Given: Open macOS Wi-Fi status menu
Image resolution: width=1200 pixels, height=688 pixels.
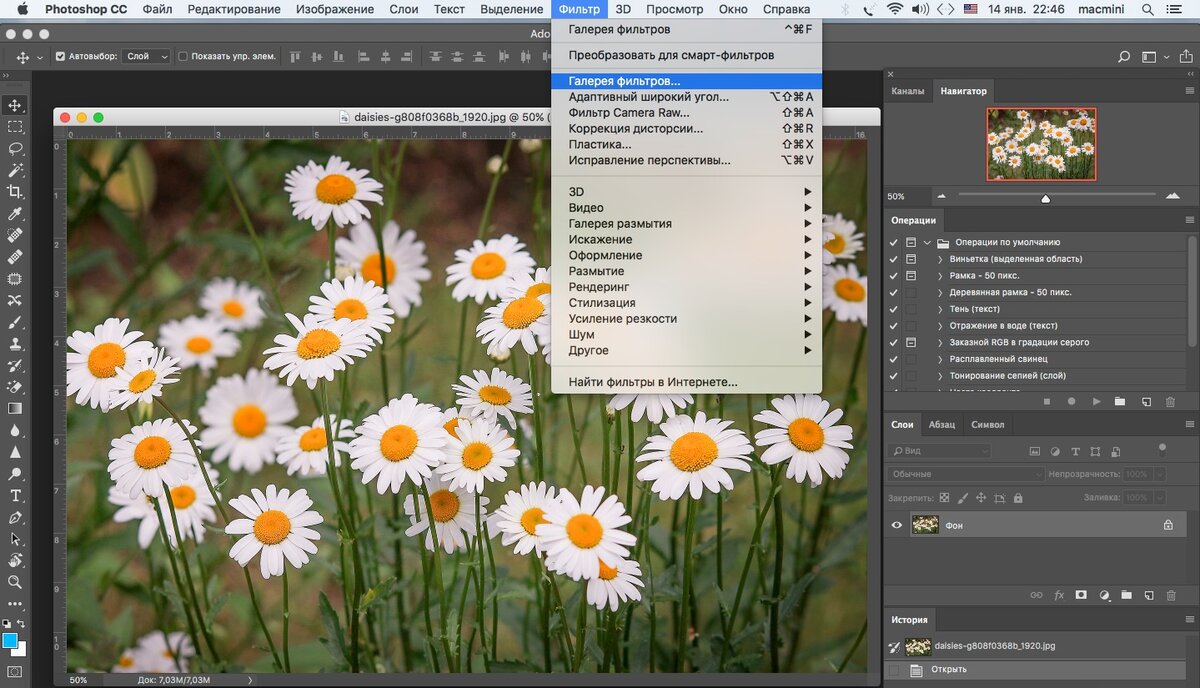Looking at the screenshot, I should pyautogui.click(x=894, y=9).
